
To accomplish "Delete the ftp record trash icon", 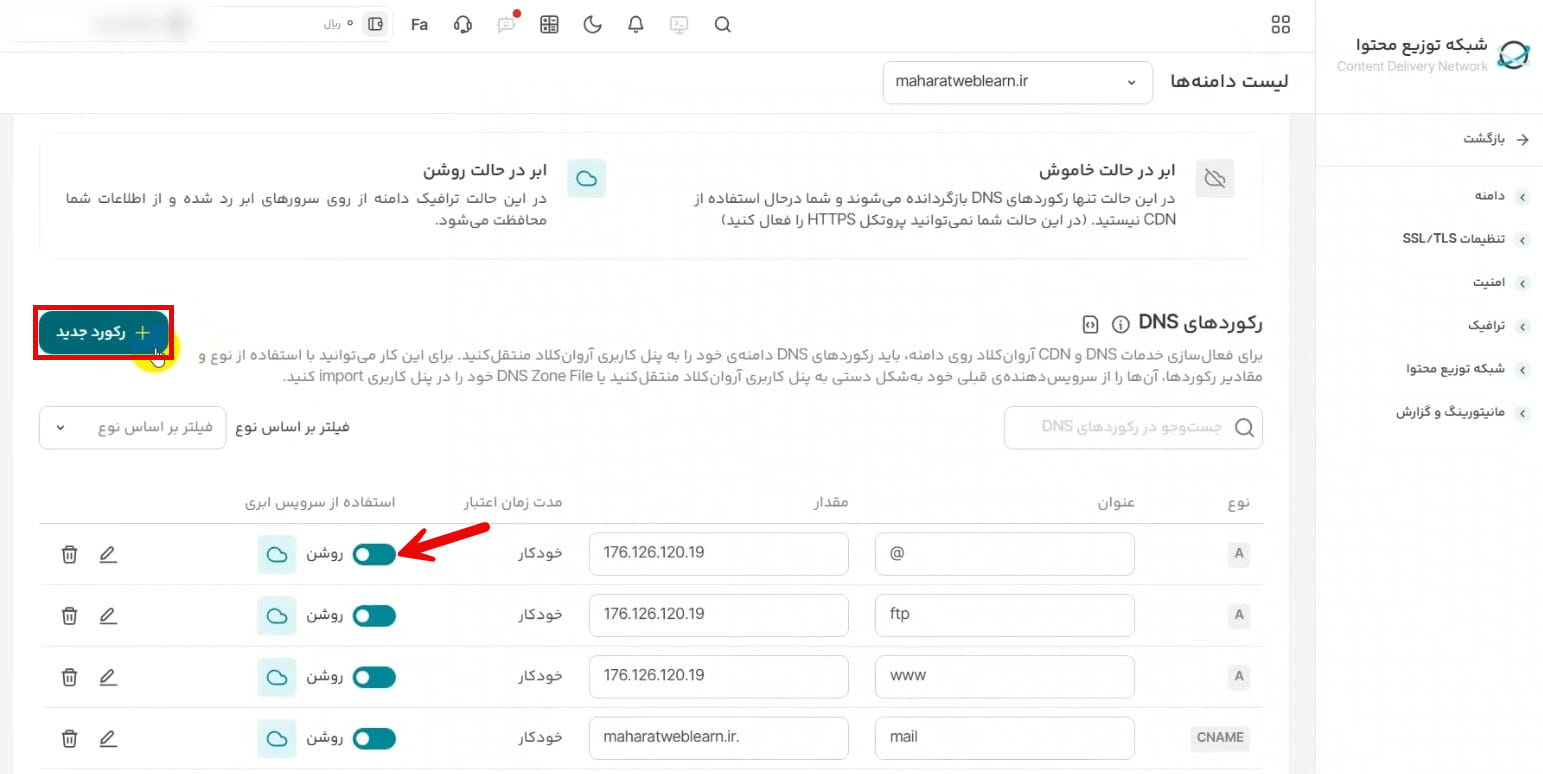I will [x=69, y=616].
